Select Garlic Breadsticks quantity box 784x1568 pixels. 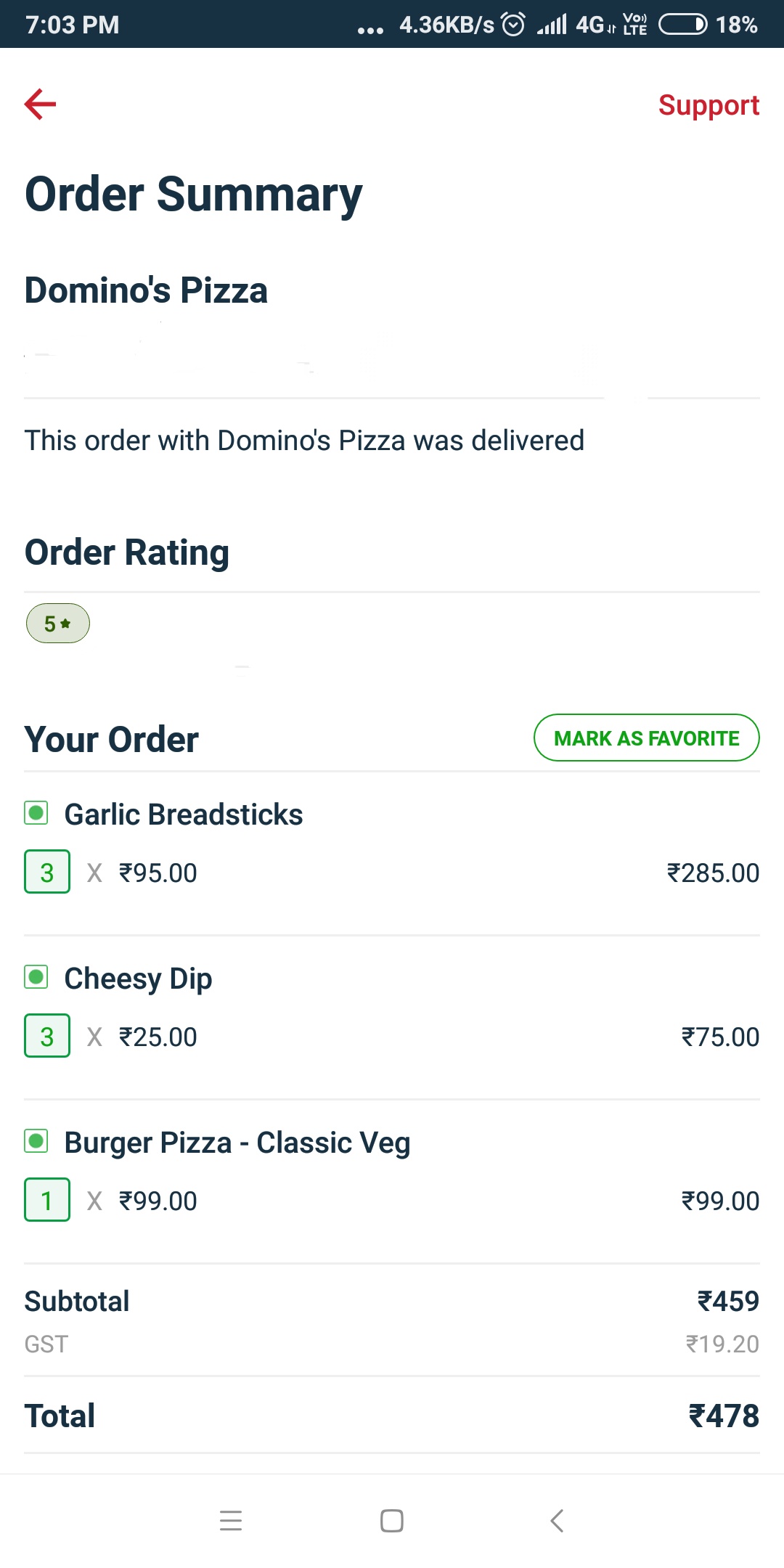[47, 872]
